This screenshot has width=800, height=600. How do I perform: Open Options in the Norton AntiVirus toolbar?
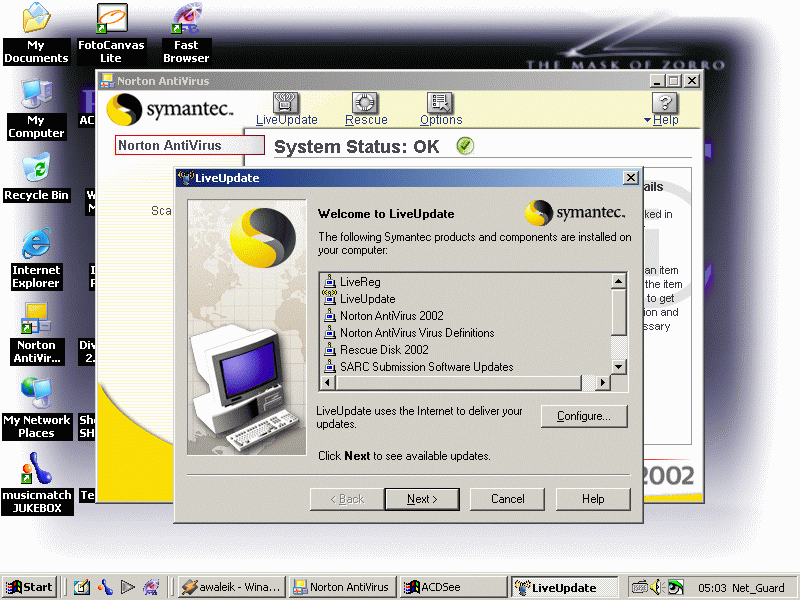[441, 109]
